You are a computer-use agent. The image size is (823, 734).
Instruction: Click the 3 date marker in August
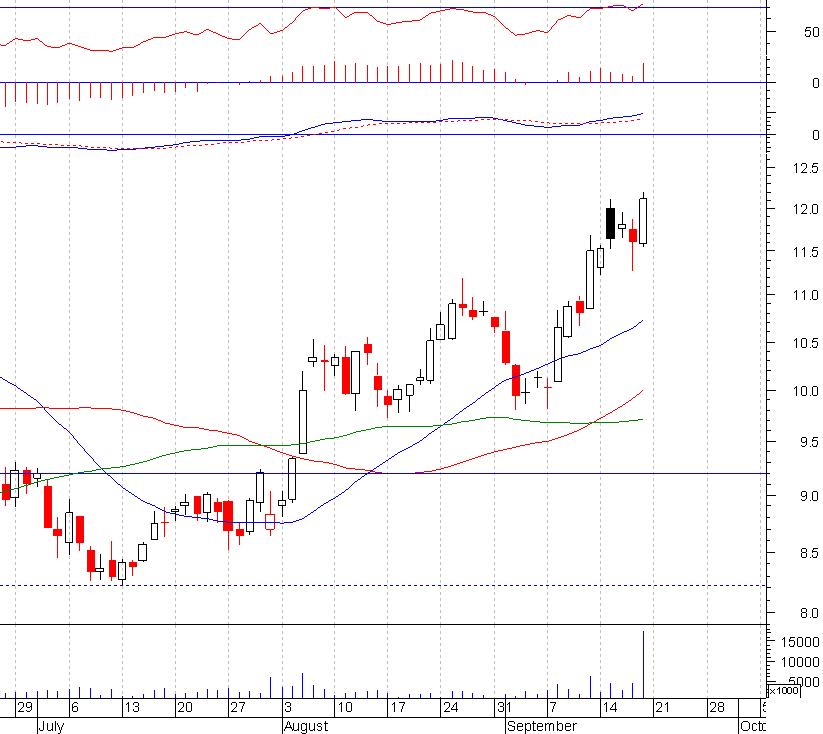[x=288, y=707]
